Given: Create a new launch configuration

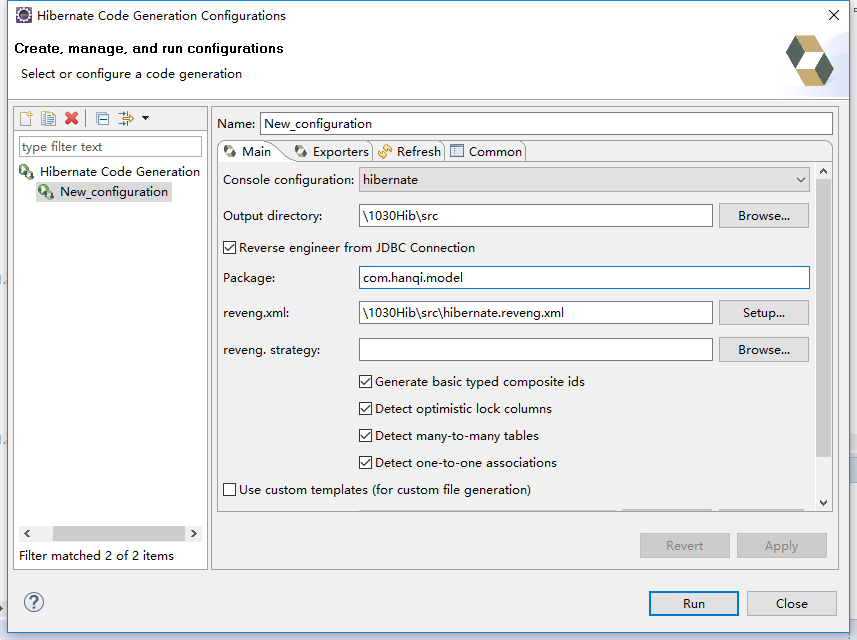Looking at the screenshot, I should click(x=26, y=119).
